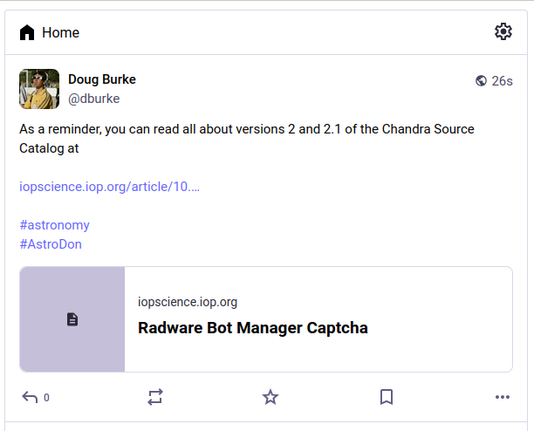Screen dimensions: 534x431
Task: Open the three-dots more menu
Action: [x=502, y=397]
